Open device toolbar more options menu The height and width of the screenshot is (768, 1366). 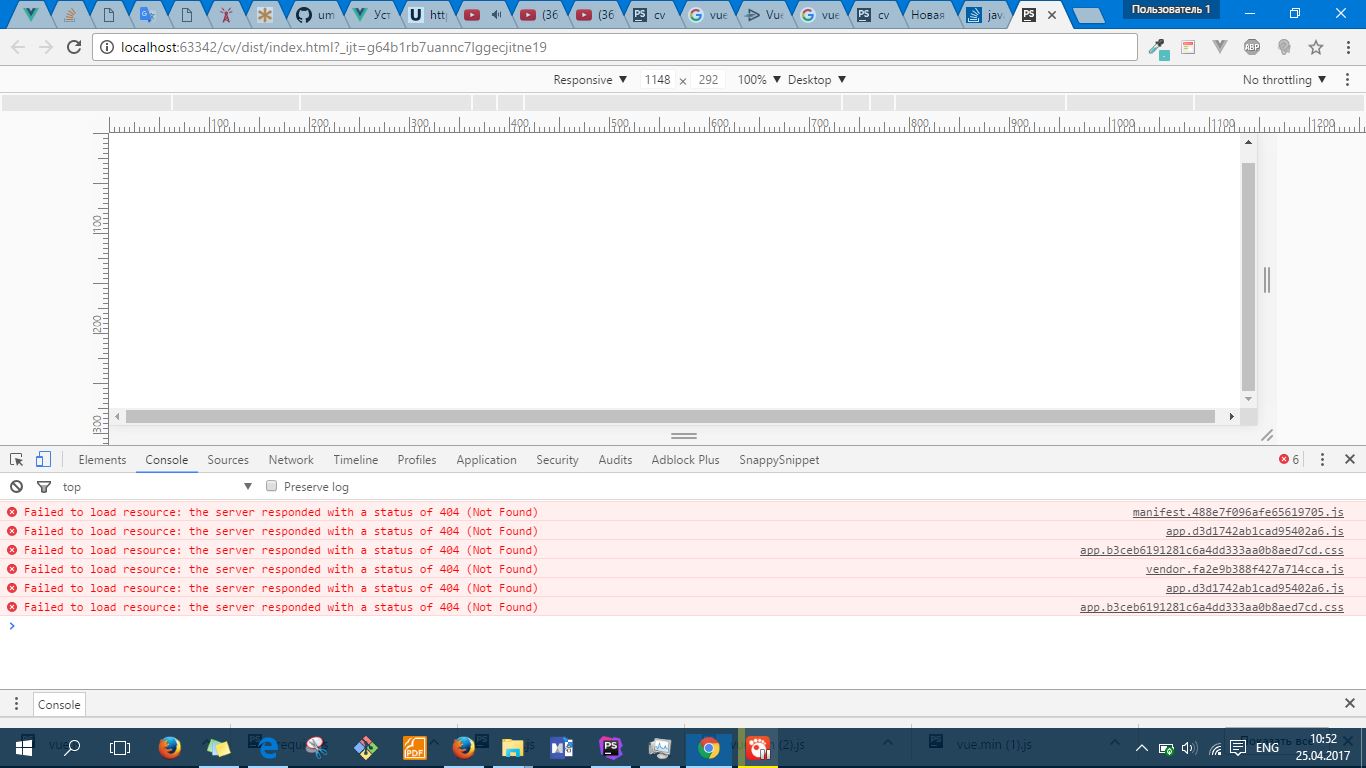(1346, 79)
